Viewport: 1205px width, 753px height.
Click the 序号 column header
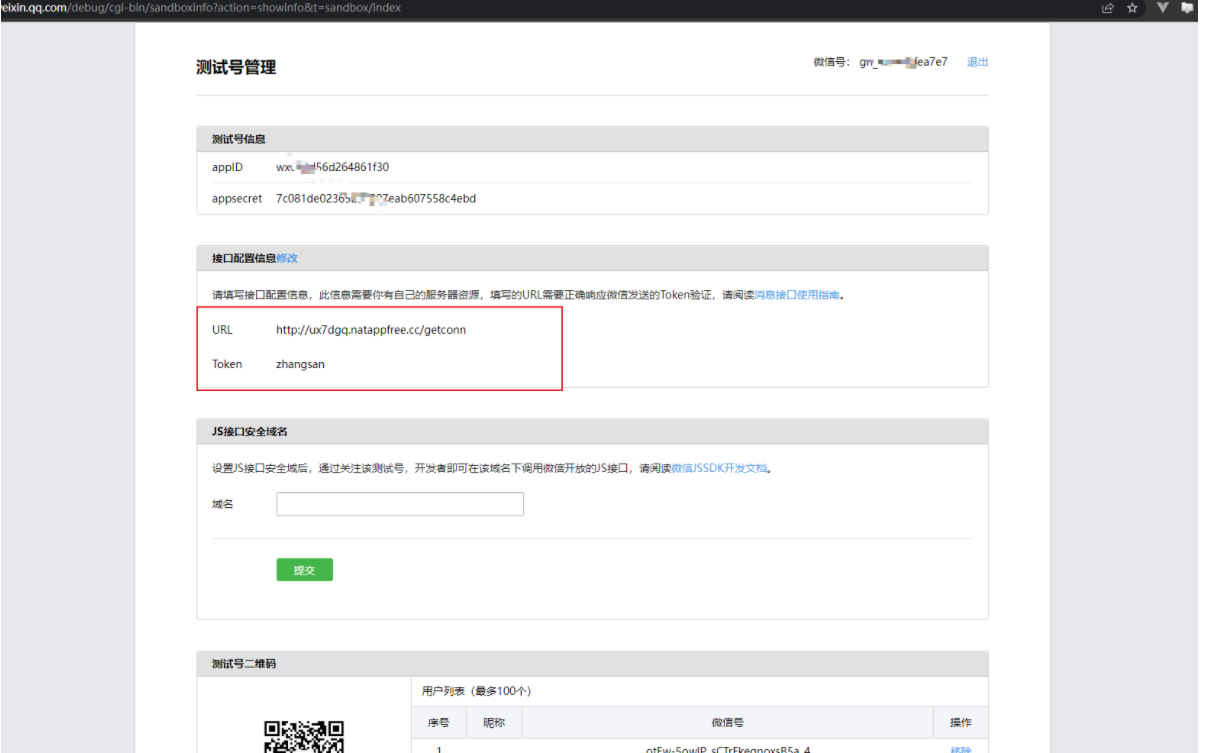click(439, 723)
